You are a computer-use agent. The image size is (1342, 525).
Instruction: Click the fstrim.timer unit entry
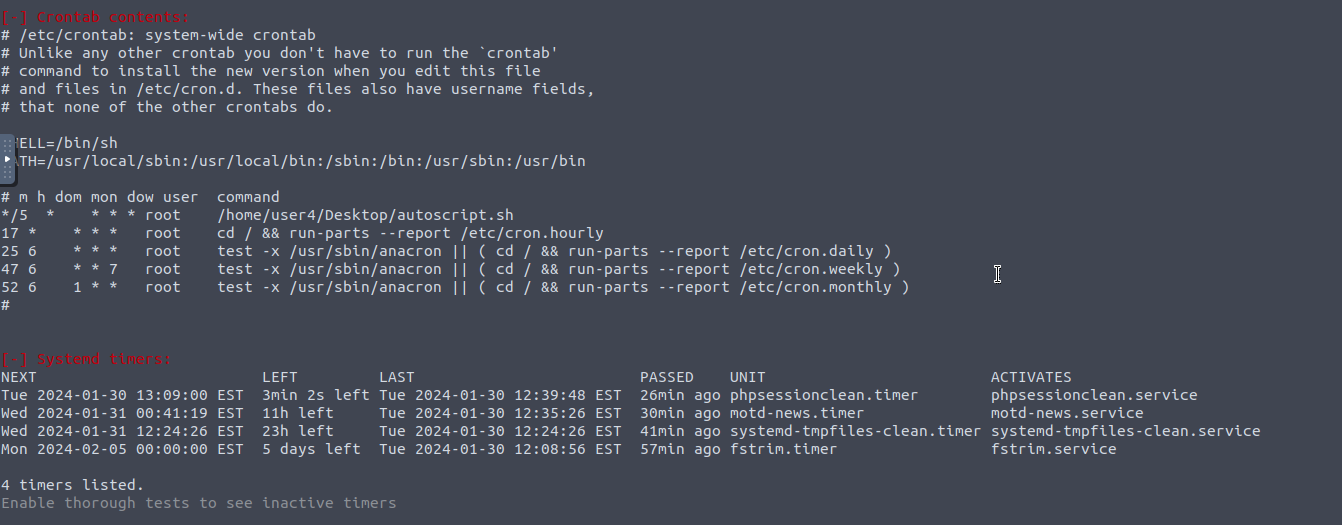coord(783,449)
